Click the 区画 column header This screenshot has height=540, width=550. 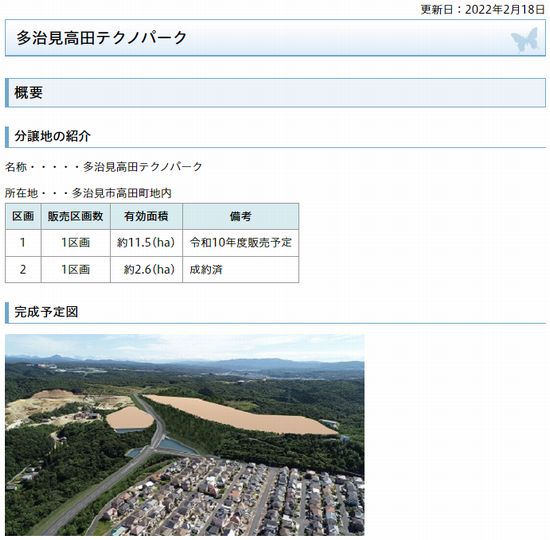[23, 216]
